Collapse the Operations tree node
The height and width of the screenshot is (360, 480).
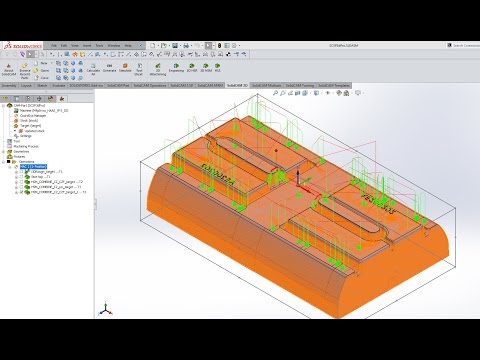click(4, 162)
